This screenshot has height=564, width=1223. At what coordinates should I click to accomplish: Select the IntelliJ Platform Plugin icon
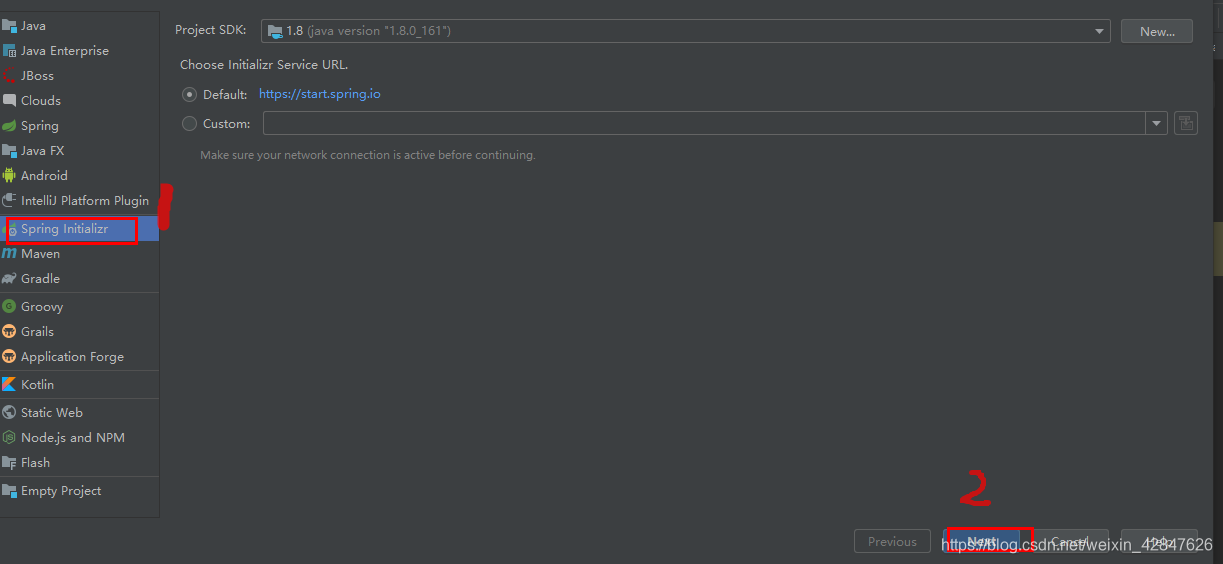coord(9,201)
